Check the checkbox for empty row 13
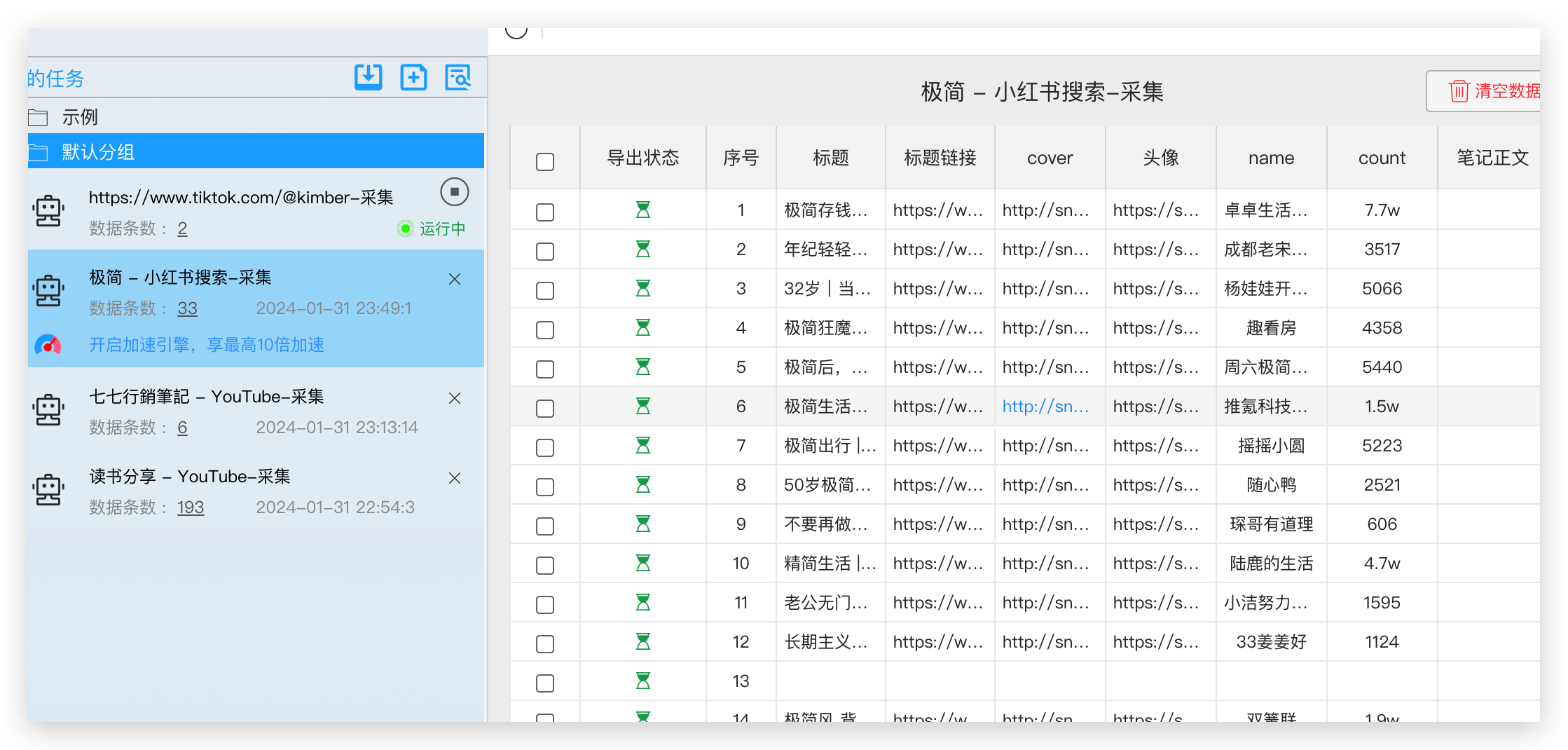1568x750 pixels. pyautogui.click(x=545, y=683)
